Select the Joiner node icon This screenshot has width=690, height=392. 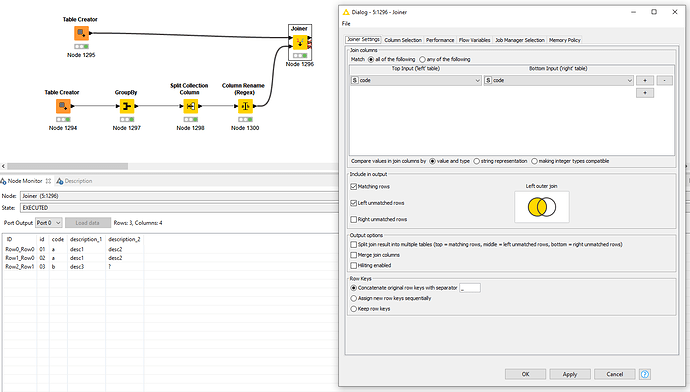pyautogui.click(x=300, y=42)
